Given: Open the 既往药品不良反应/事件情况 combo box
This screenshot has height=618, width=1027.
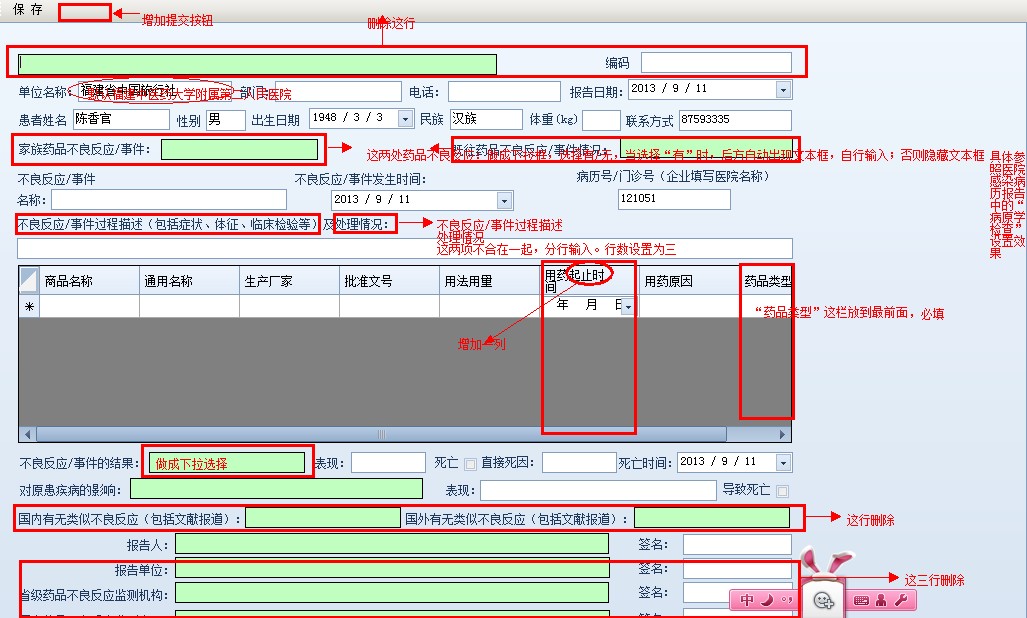Looking at the screenshot, I should click(x=706, y=149).
